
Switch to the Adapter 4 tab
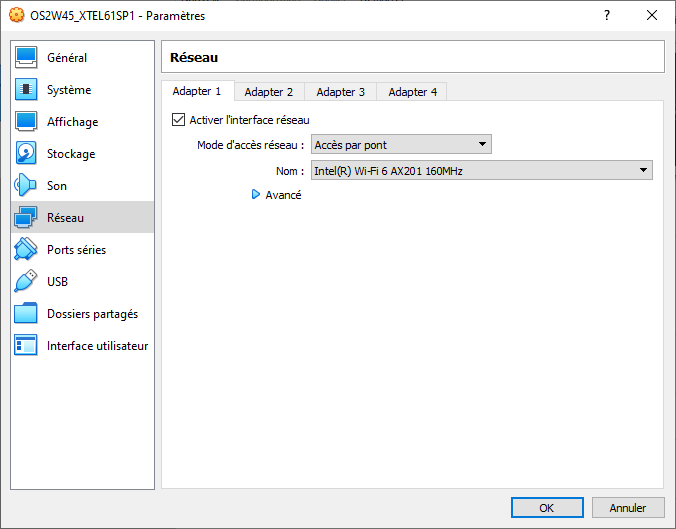click(412, 92)
